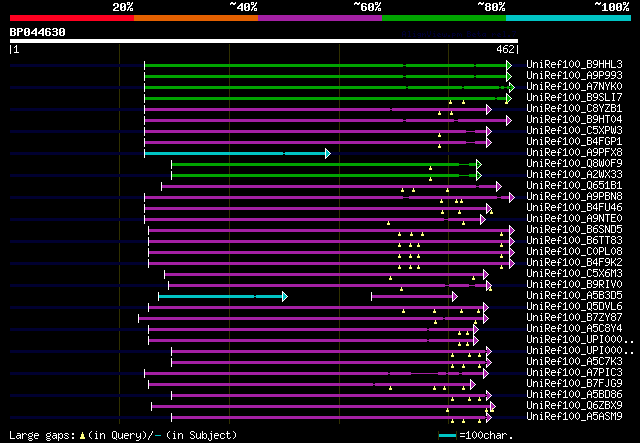This screenshot has width=640, height=443.
Task: Select the UniRef100_A9PBN8 label
Action: [x=574, y=197]
